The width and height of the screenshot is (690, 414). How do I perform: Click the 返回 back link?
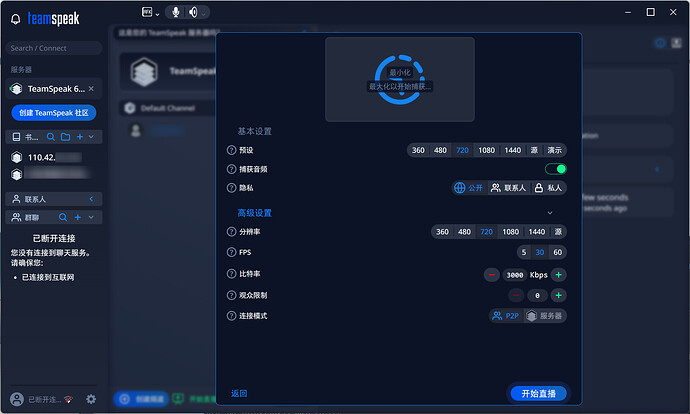click(x=239, y=393)
